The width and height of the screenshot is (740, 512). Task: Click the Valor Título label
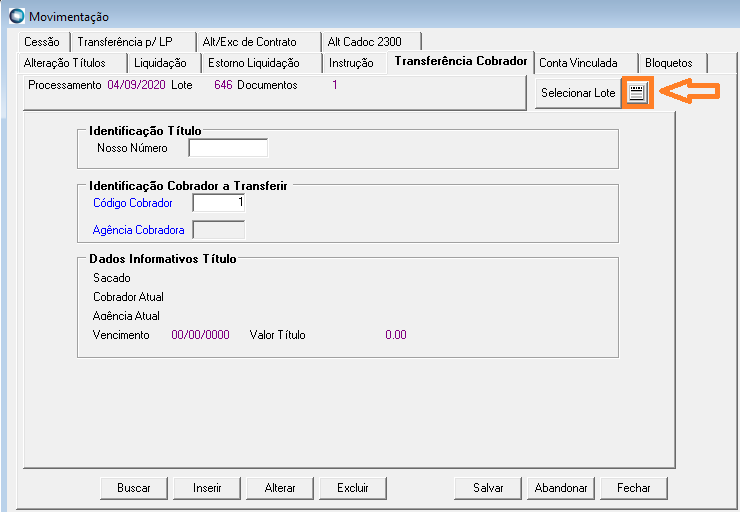point(277,335)
